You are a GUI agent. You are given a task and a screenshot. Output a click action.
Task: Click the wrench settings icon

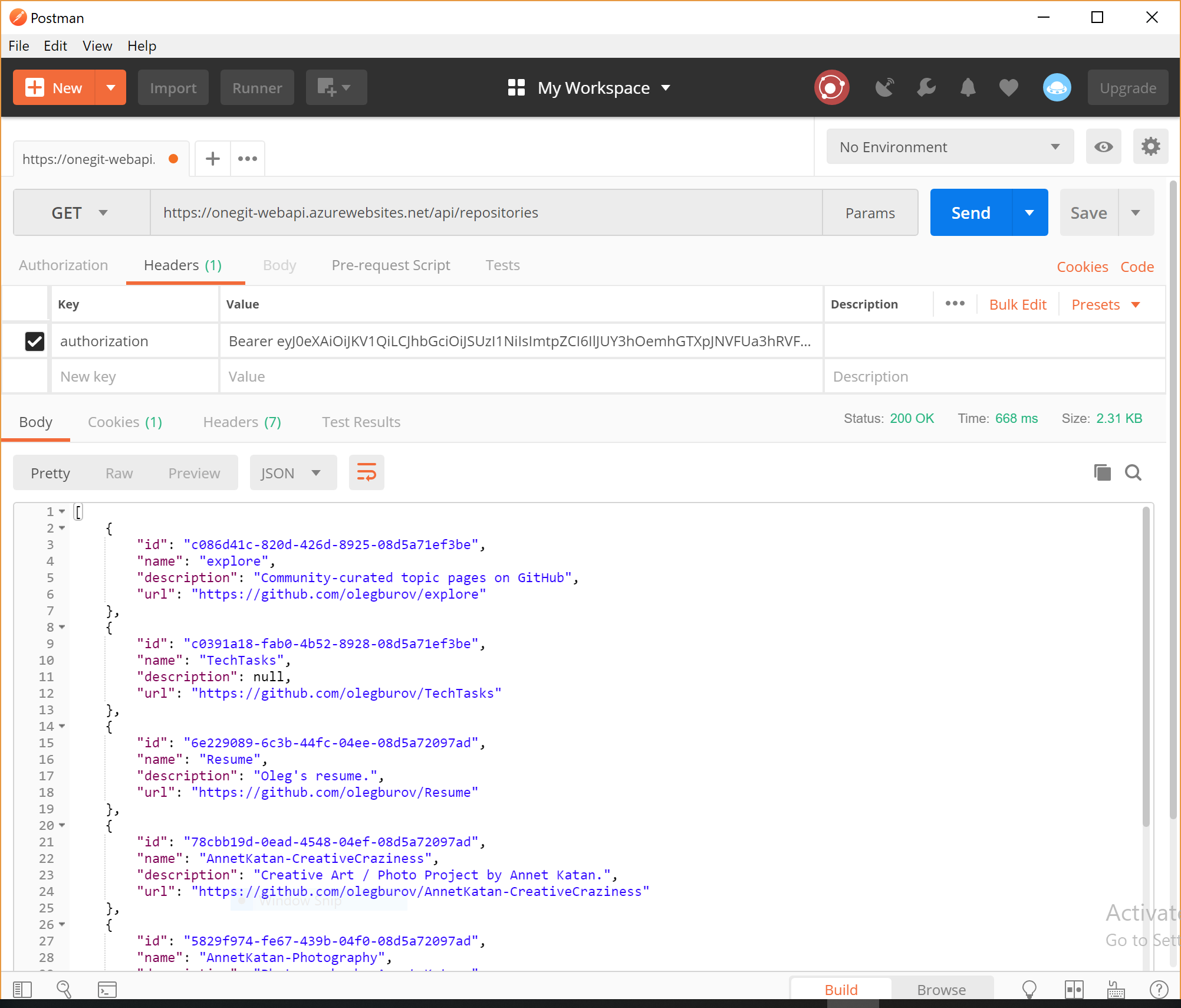(926, 88)
